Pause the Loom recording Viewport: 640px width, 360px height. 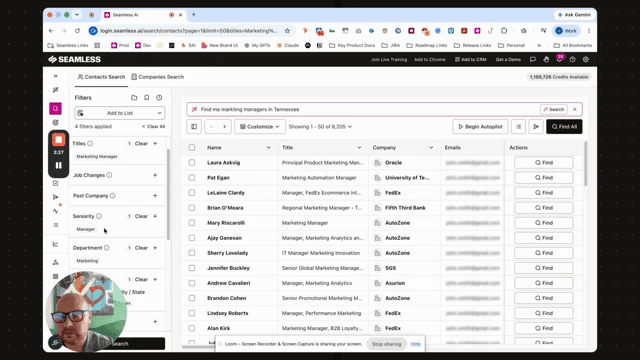pyautogui.click(x=58, y=165)
